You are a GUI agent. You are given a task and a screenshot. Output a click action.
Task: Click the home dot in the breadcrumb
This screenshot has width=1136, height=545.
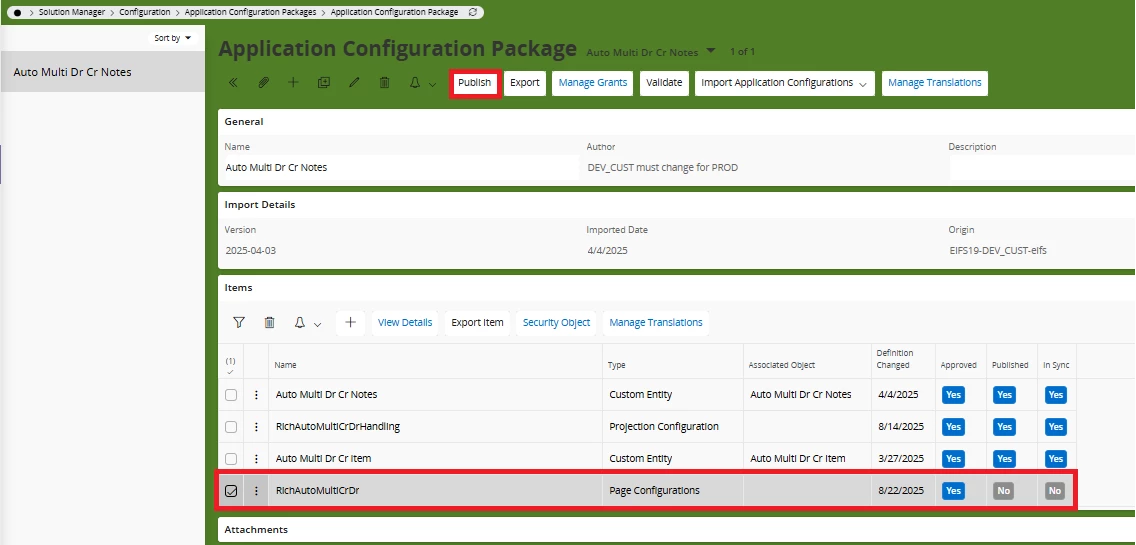click(17, 12)
